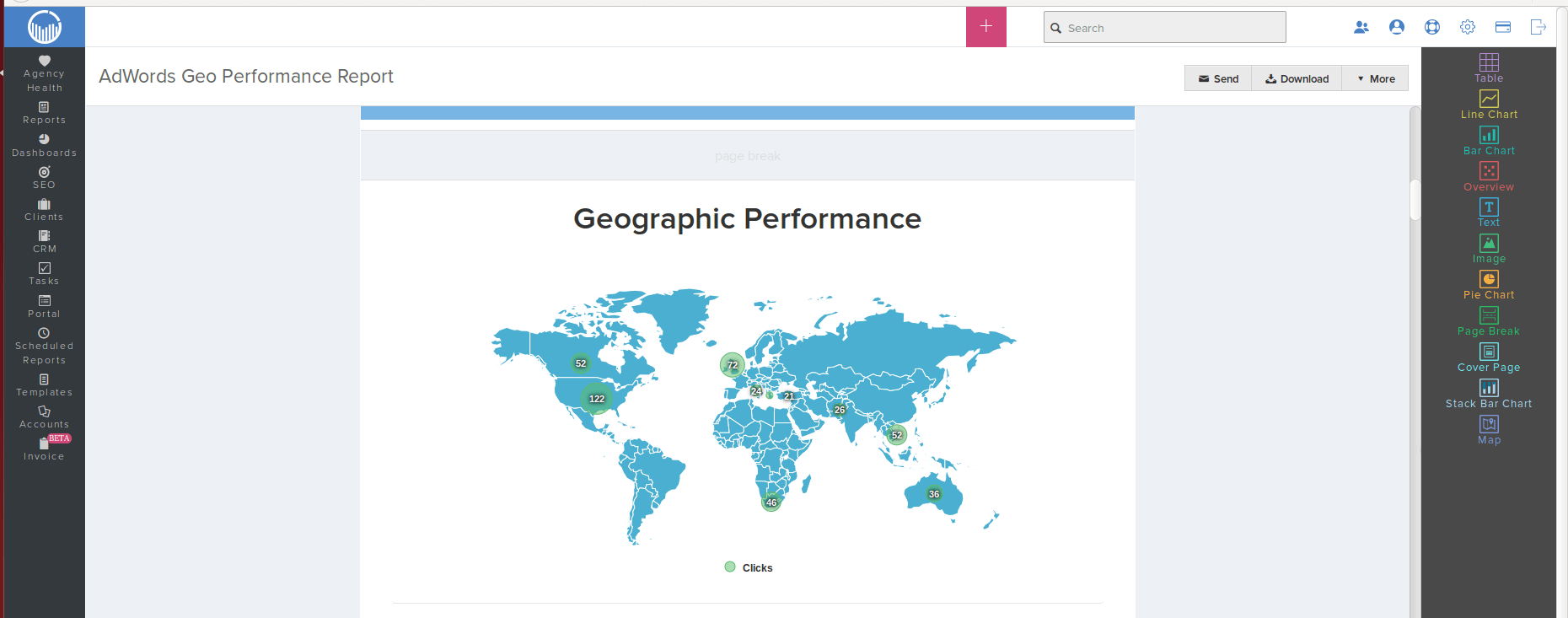
Task: Click the AdWords Geo Performance Report title
Action: (x=246, y=76)
